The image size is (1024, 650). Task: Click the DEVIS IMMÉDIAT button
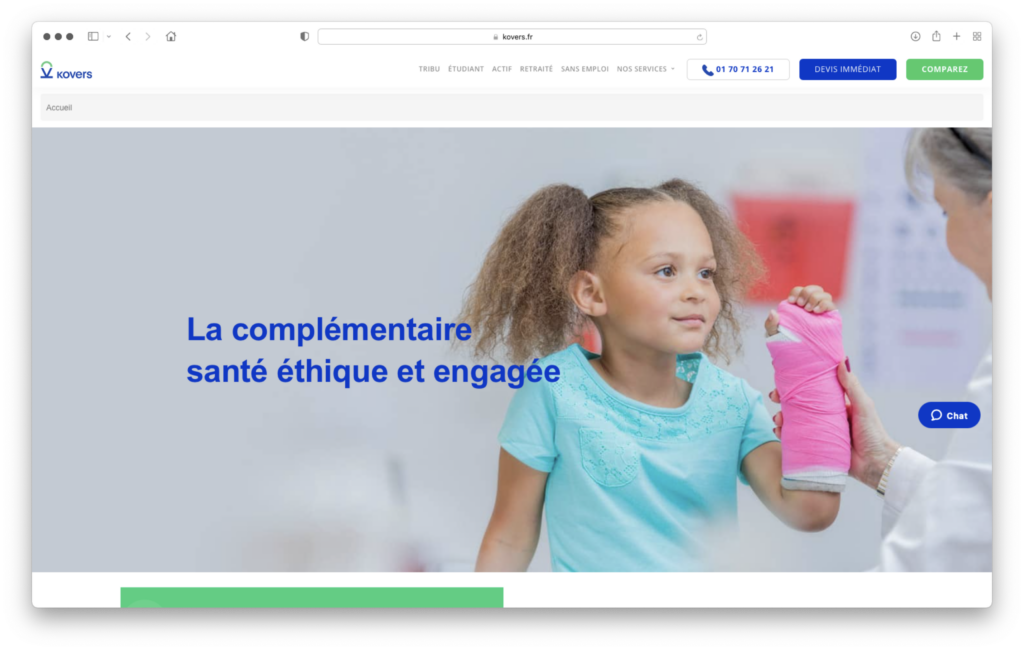pyautogui.click(x=847, y=69)
